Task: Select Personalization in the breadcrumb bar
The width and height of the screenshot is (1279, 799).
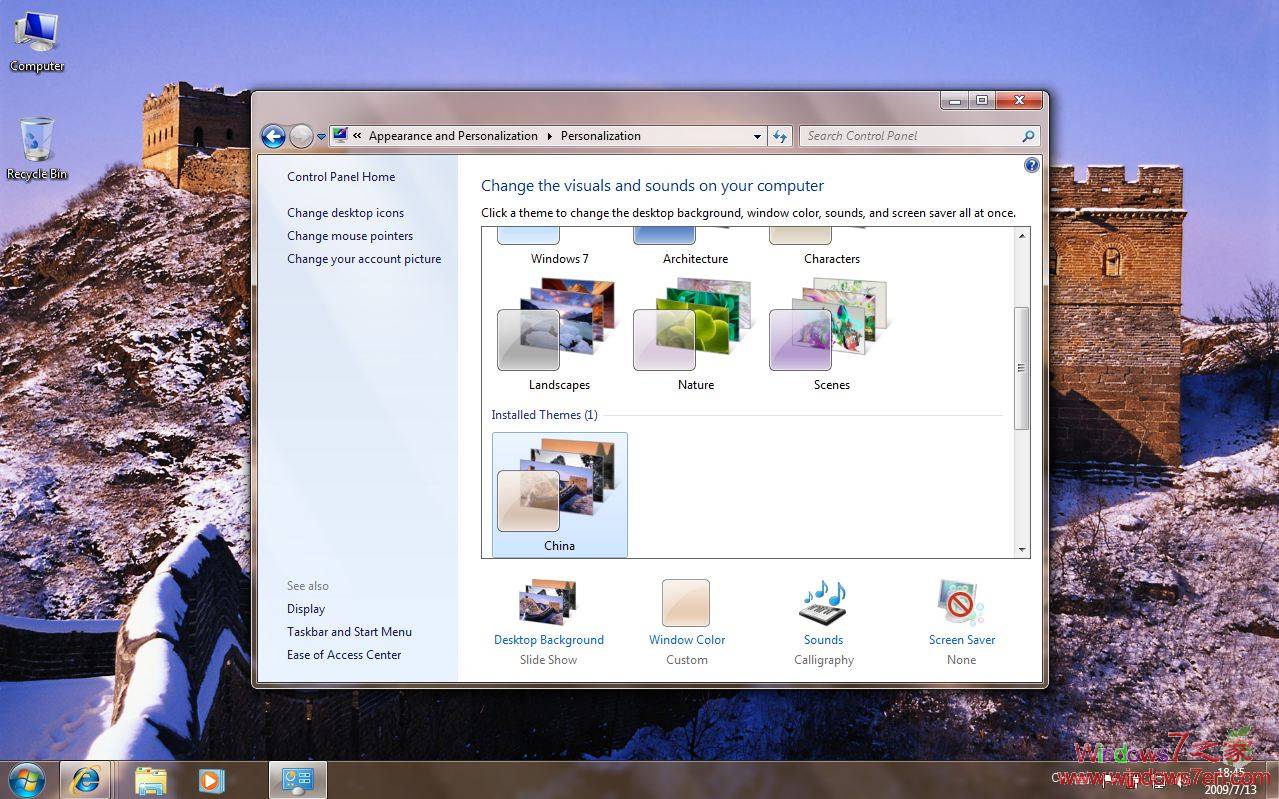Action: (x=600, y=135)
